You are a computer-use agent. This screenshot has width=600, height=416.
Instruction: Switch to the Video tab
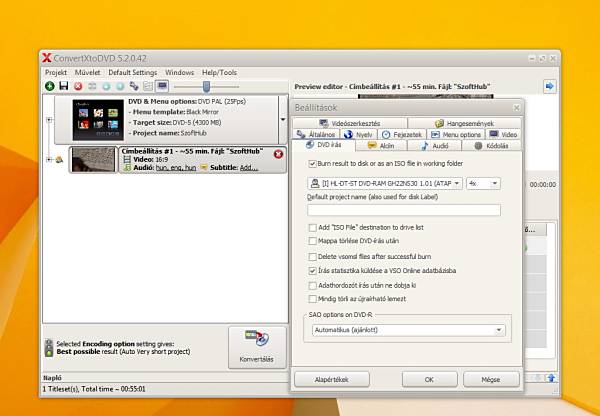pyautogui.click(x=503, y=134)
